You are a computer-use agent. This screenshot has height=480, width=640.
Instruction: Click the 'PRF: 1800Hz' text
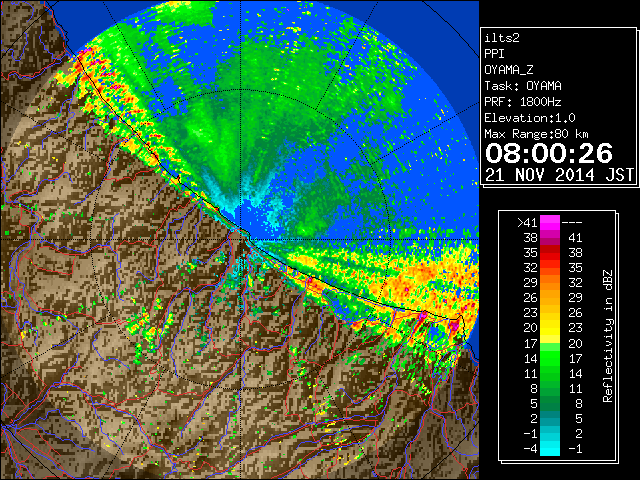pos(523,102)
